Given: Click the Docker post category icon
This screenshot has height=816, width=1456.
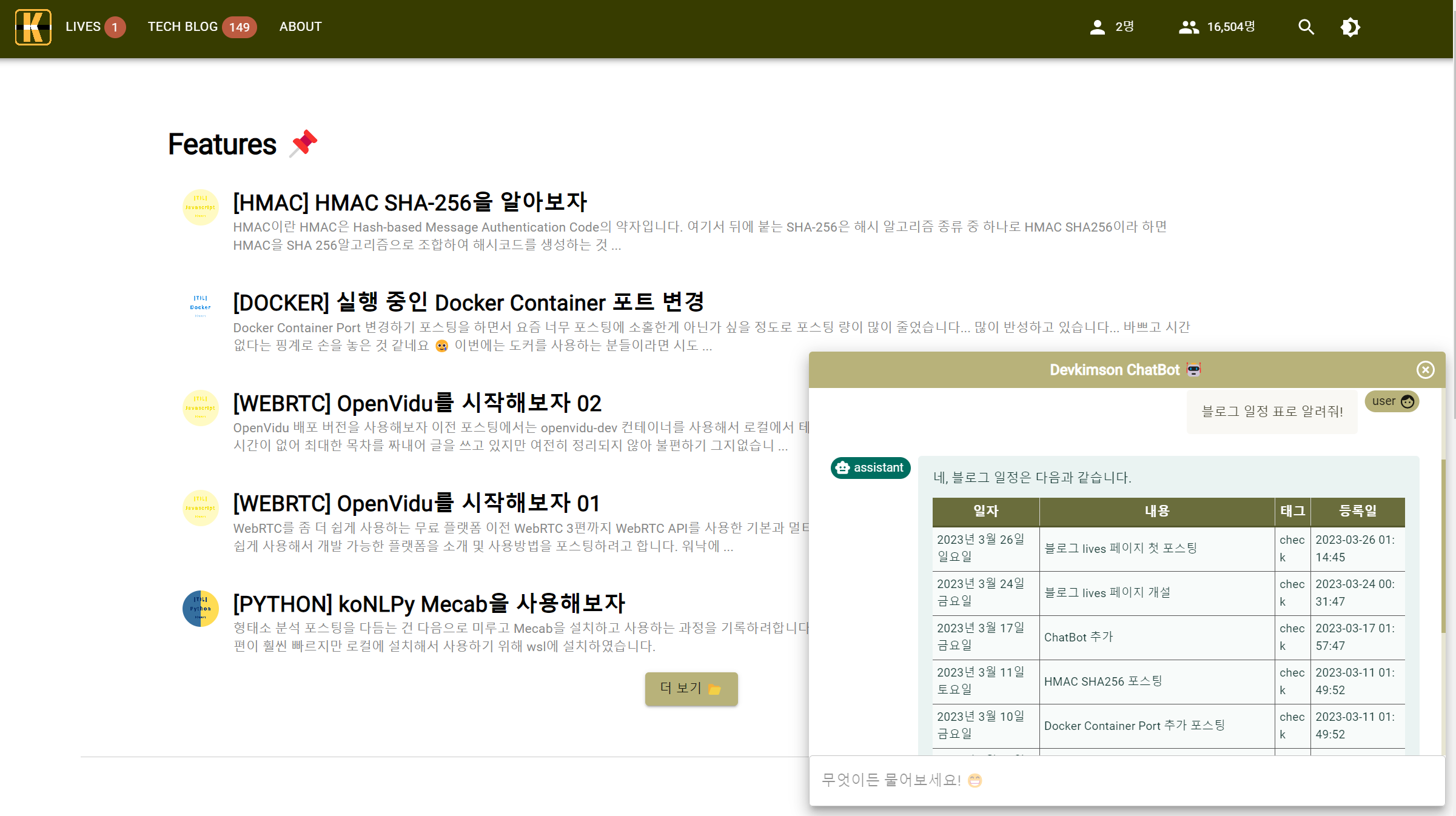Looking at the screenshot, I should (200, 307).
